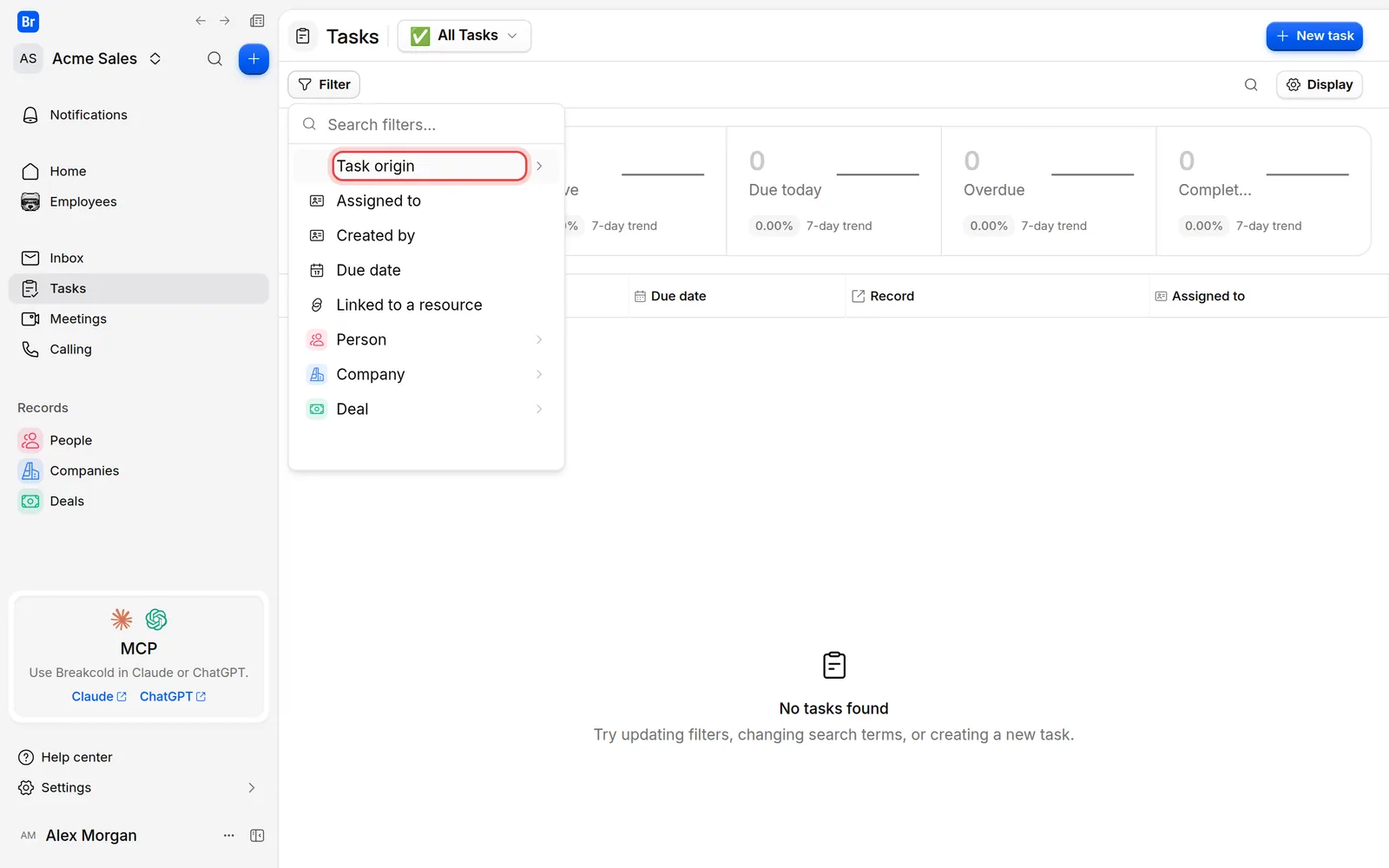Image resolution: width=1389 pixels, height=868 pixels.
Task: Click the Record column header
Action: coord(997,296)
